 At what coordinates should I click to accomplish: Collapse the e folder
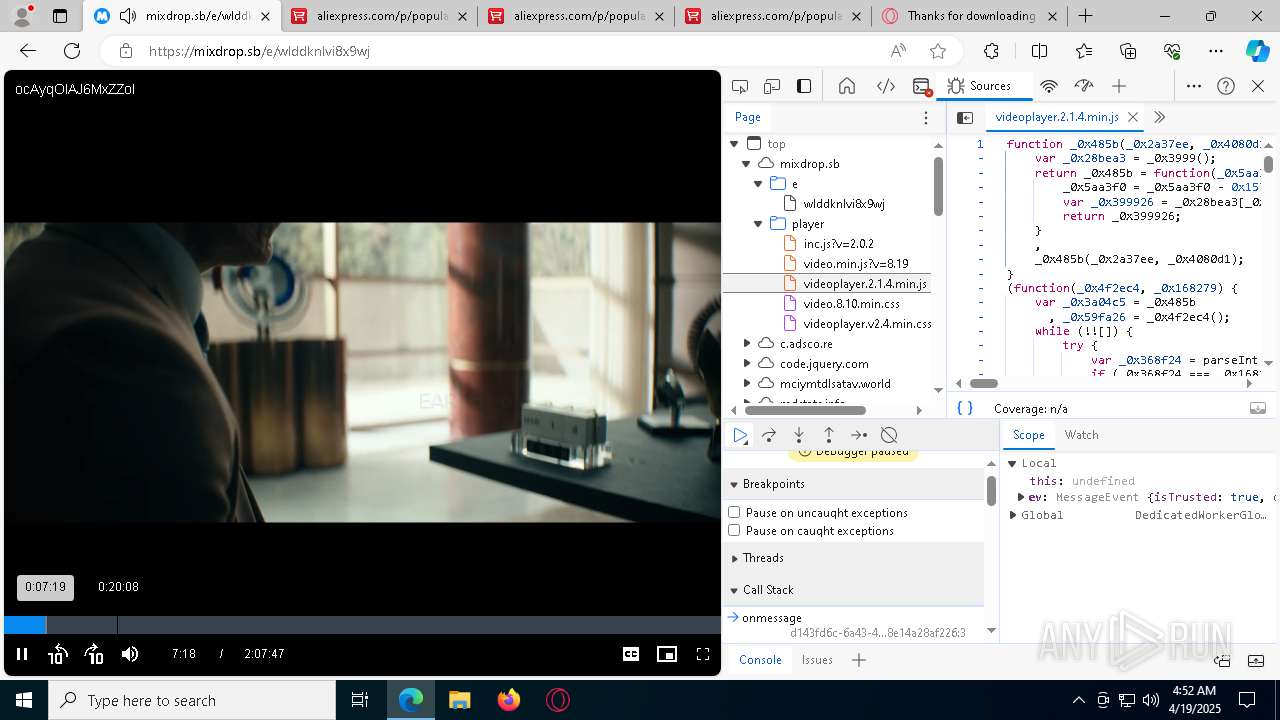click(x=758, y=184)
